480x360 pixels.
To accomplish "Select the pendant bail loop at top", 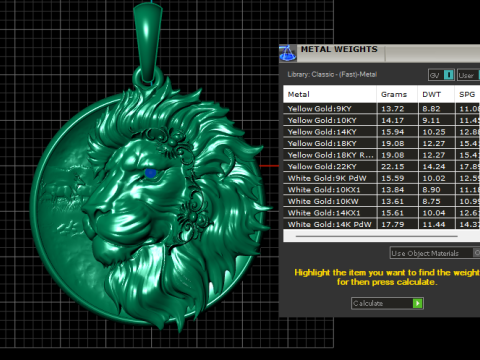I will click(148, 43).
